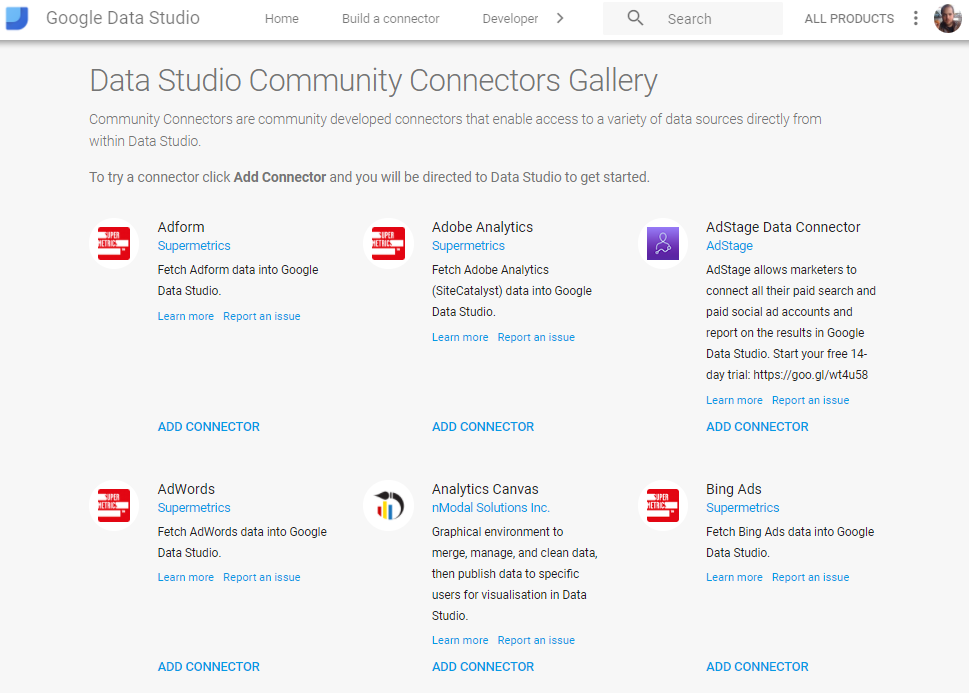Image resolution: width=969 pixels, height=693 pixels.
Task: Click the search magnifier icon
Action: 634,17
